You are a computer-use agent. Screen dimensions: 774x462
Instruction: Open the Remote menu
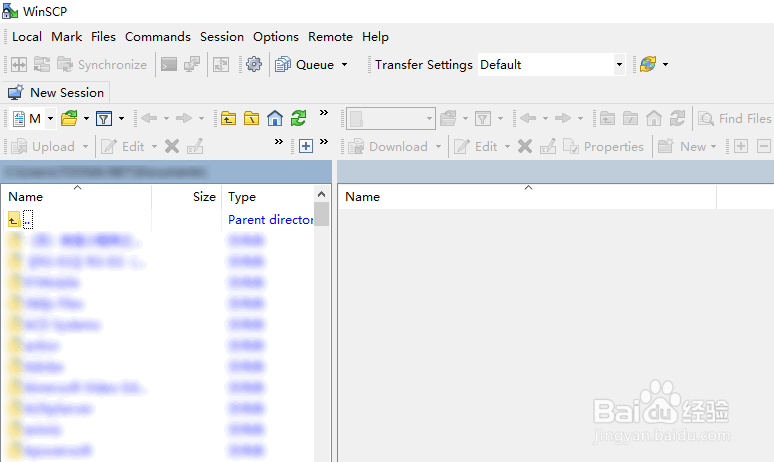pos(330,37)
